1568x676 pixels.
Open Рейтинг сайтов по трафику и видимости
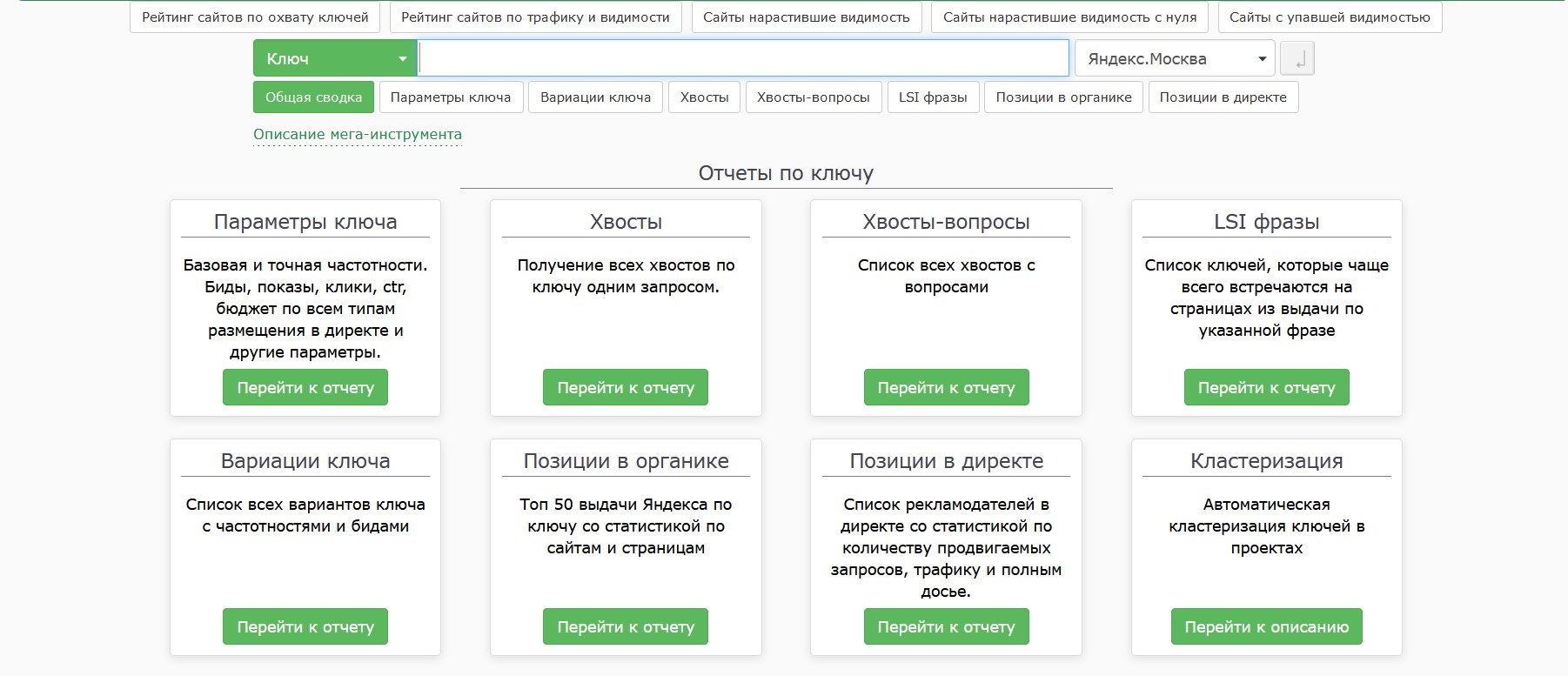coord(535,17)
